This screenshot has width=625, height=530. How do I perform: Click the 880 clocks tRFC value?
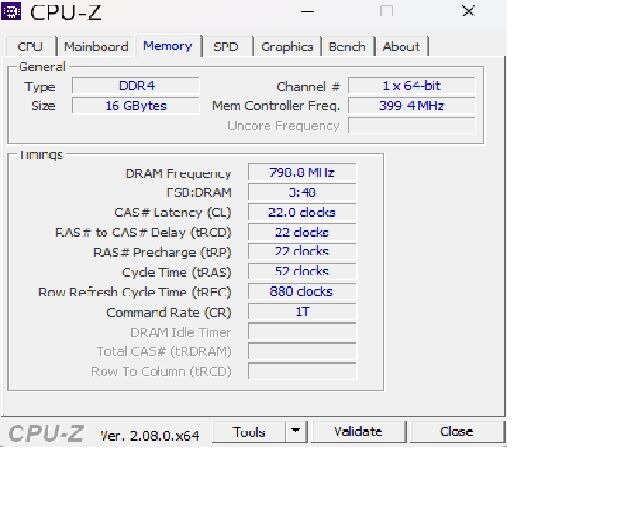[x=302, y=291]
